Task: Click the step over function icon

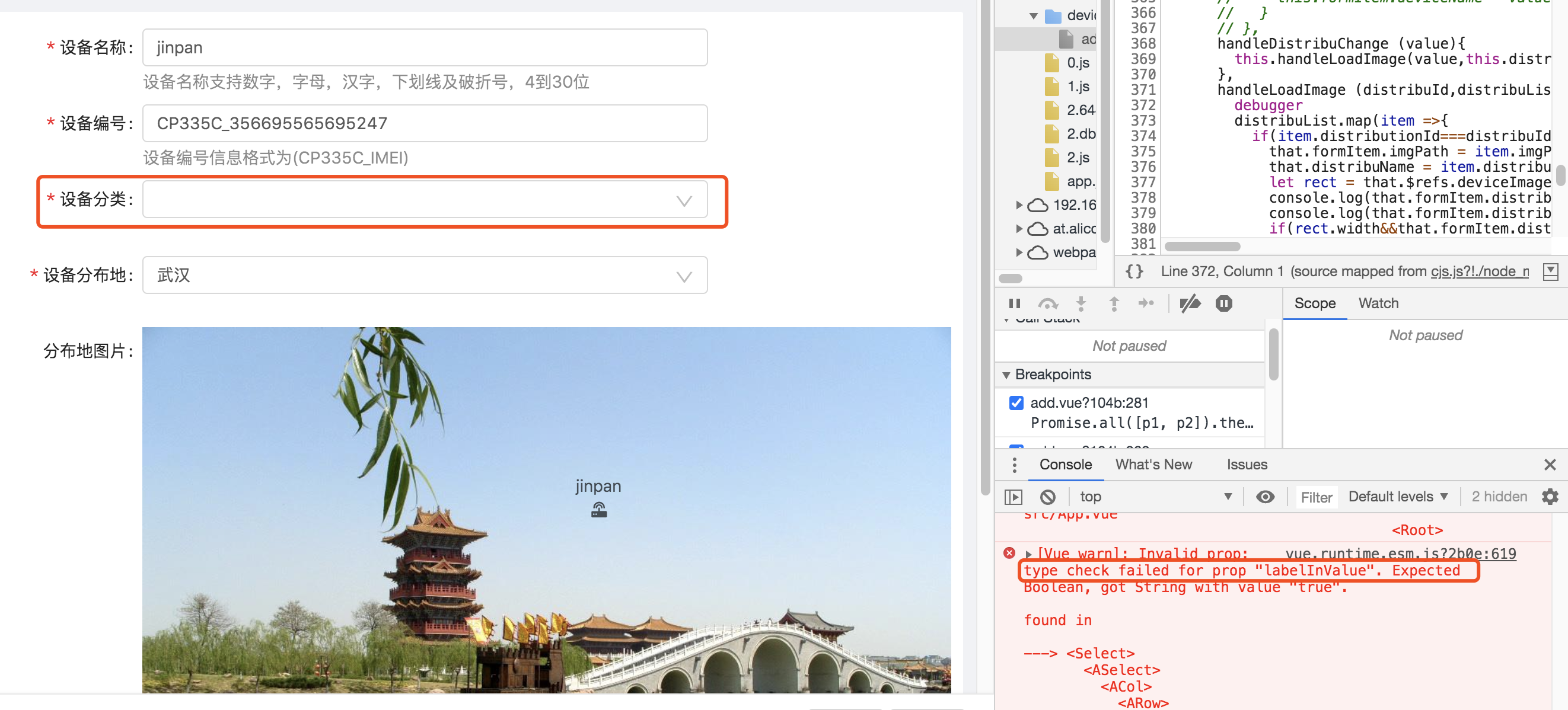Action: (x=1047, y=303)
